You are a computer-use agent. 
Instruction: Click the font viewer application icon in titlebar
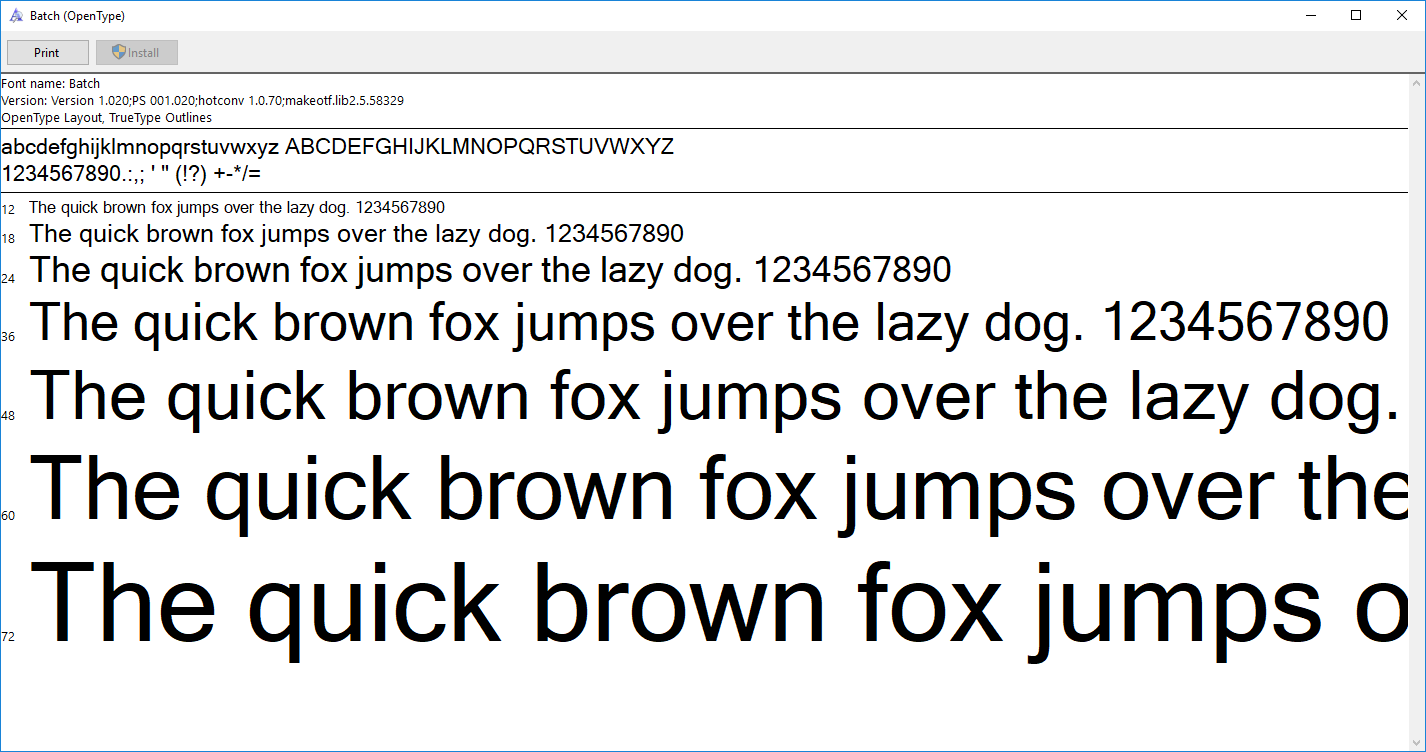click(15, 15)
